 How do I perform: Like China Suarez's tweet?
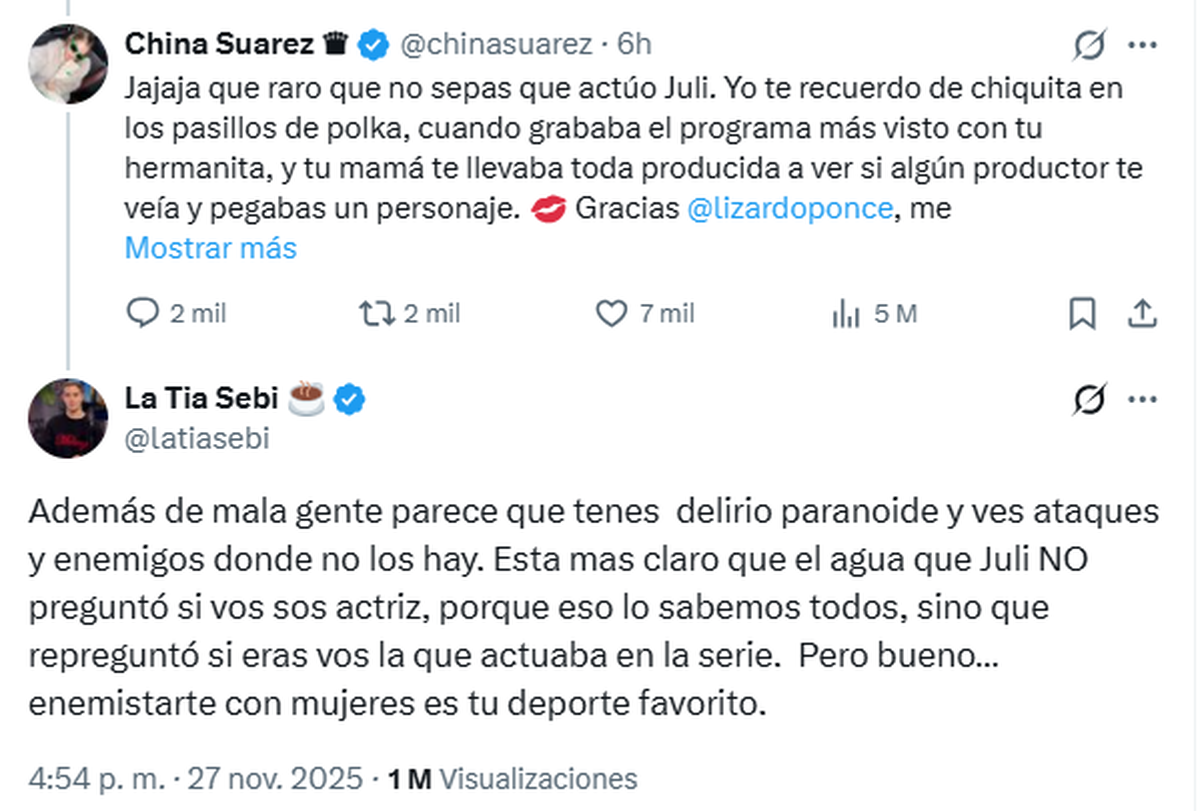[611, 313]
